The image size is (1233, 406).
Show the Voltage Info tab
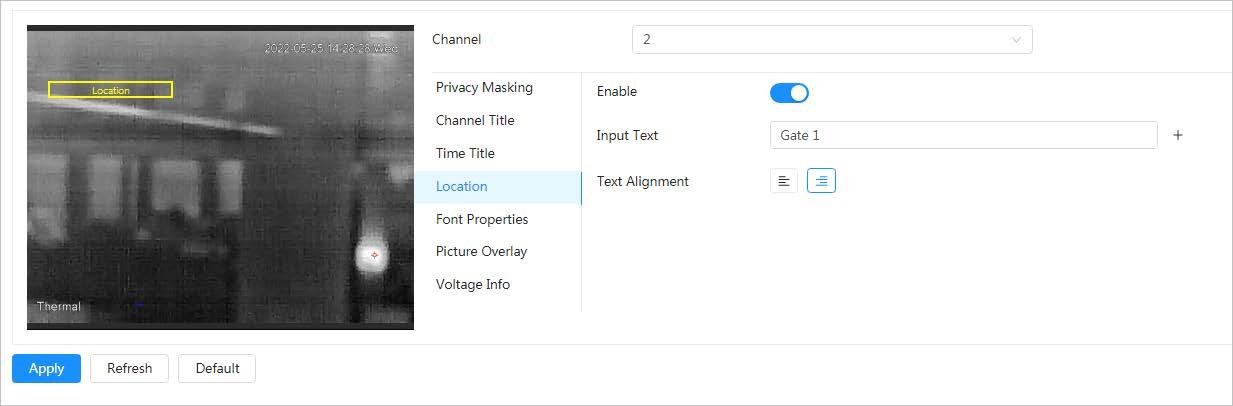coord(473,284)
